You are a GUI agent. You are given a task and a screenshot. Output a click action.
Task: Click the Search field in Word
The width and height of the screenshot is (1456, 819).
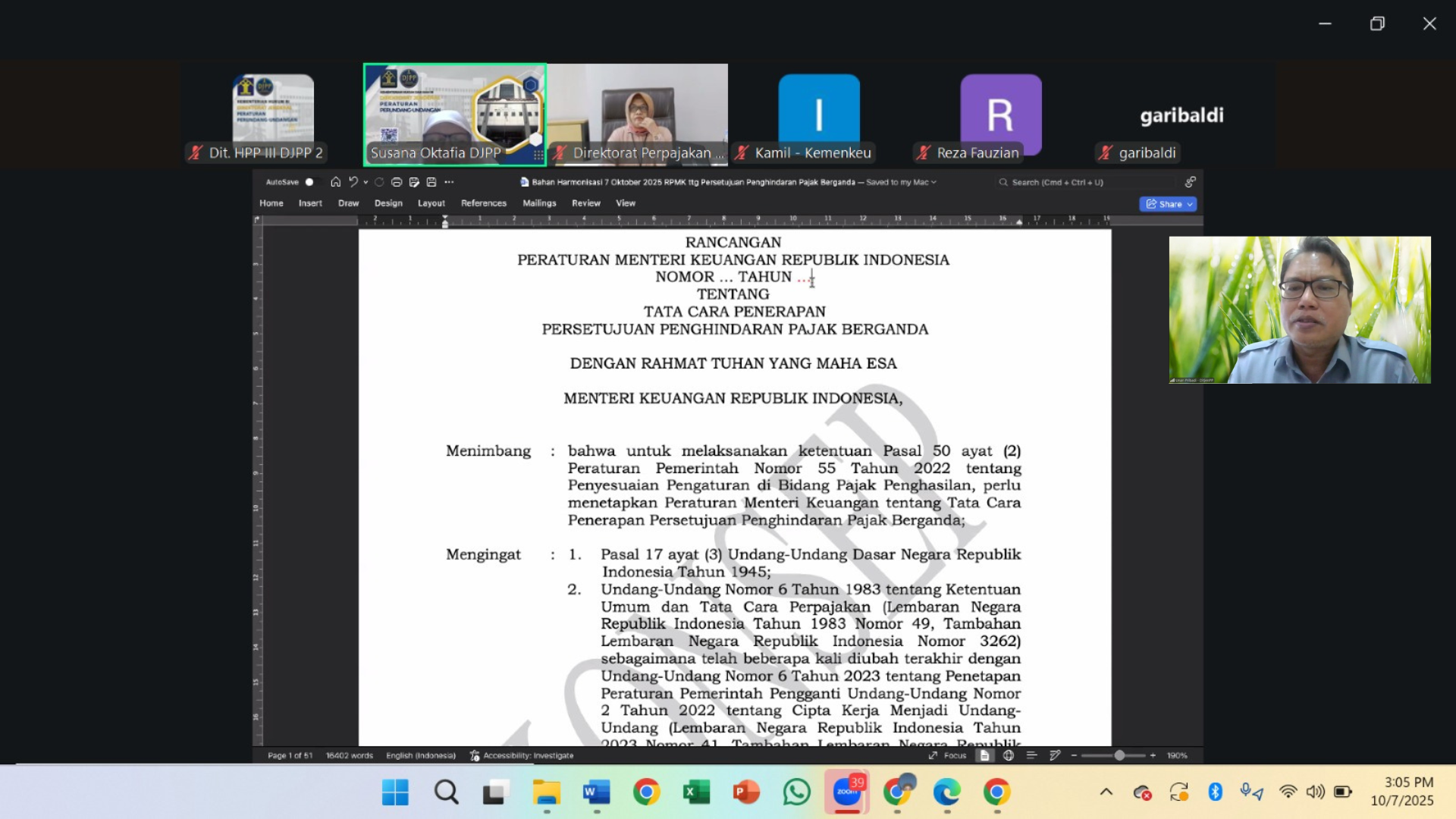click(1057, 182)
